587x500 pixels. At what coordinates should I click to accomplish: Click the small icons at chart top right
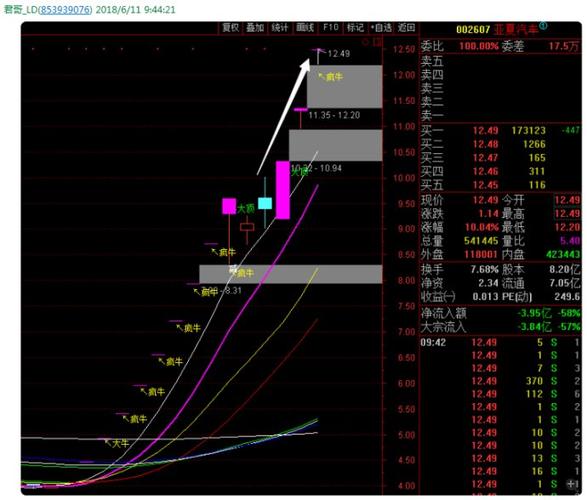coord(372,42)
